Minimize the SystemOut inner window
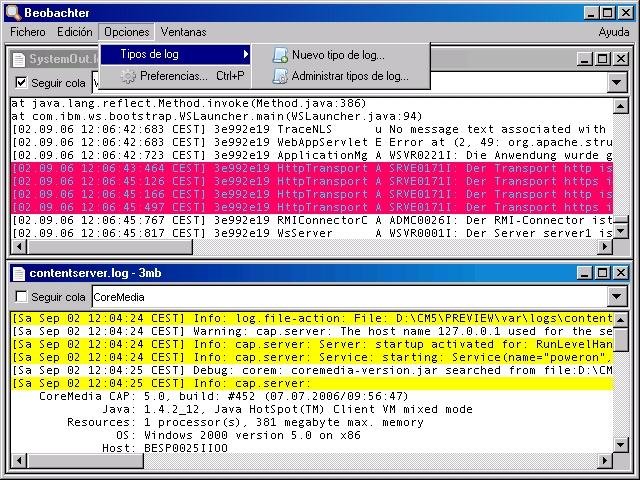This screenshot has width=640, height=480. pyautogui.click(x=584, y=59)
